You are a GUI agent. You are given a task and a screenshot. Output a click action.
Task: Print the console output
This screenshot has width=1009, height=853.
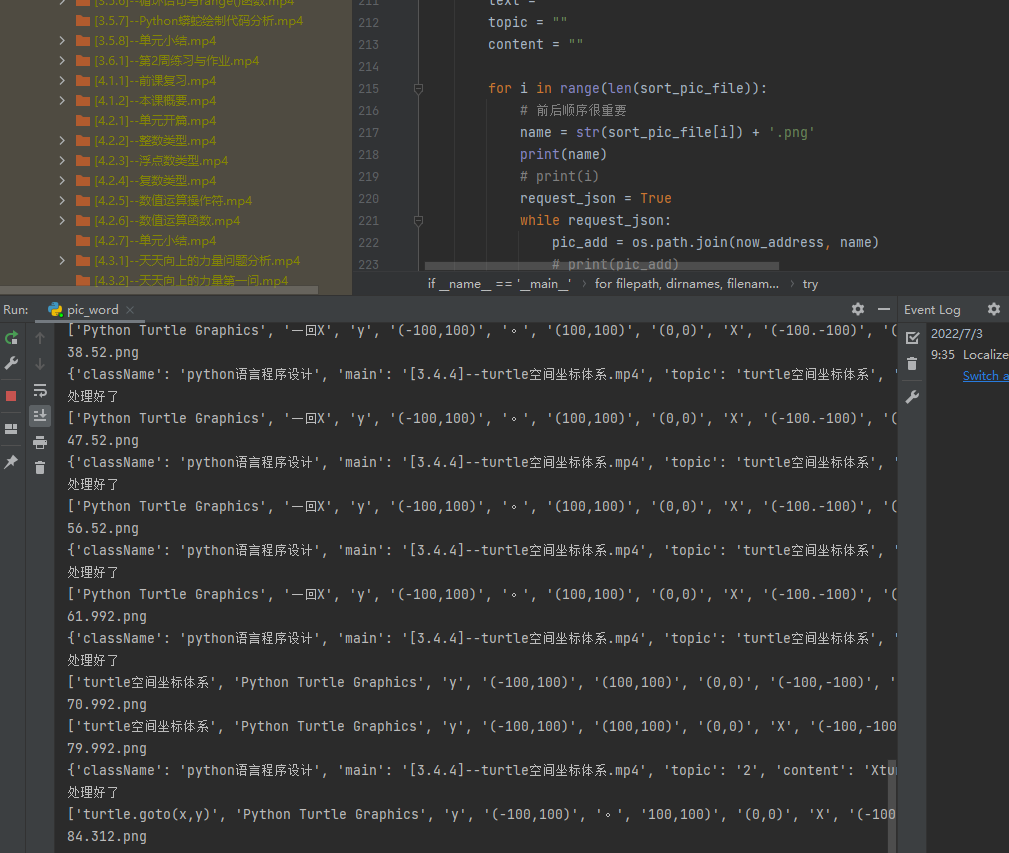[x=40, y=442]
